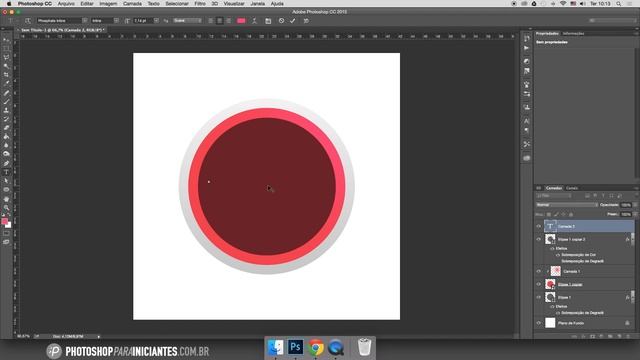
Task: Open the font size dropdown
Action: [156, 20]
